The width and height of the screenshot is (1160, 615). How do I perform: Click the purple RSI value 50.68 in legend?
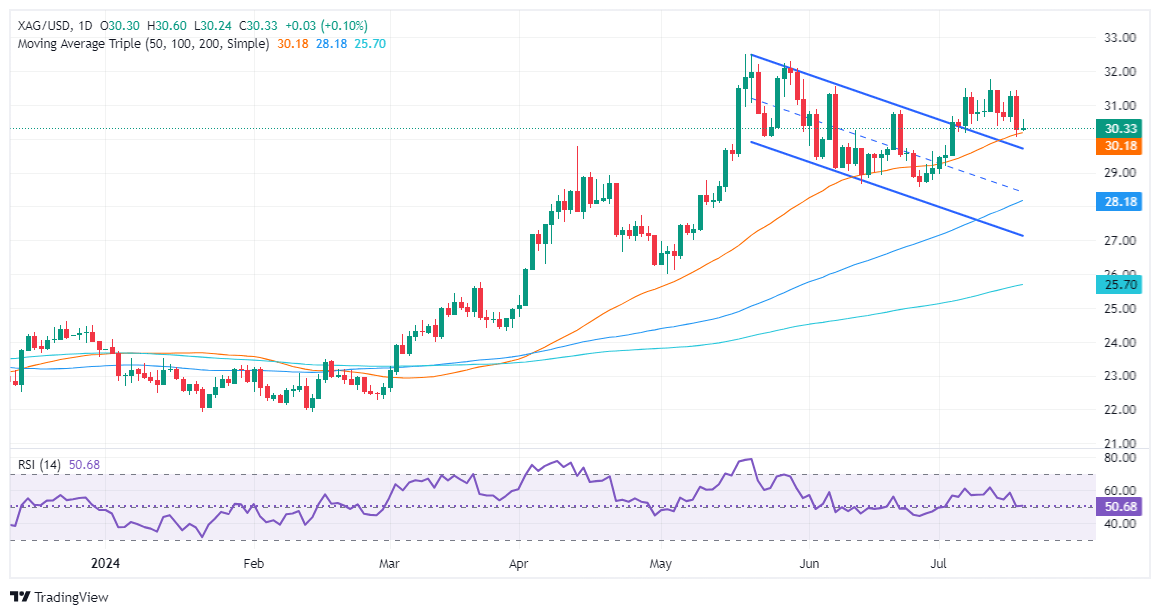pyautogui.click(x=83, y=464)
